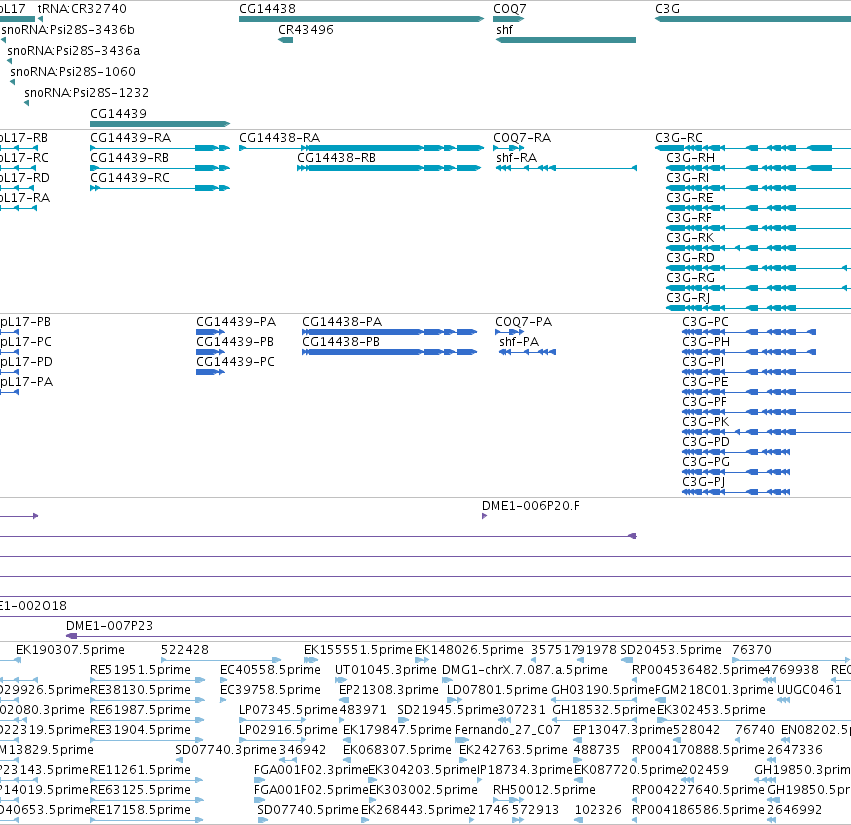The height and width of the screenshot is (825, 851).
Task: Click the COQ7 gene bar
Action: (509, 19)
